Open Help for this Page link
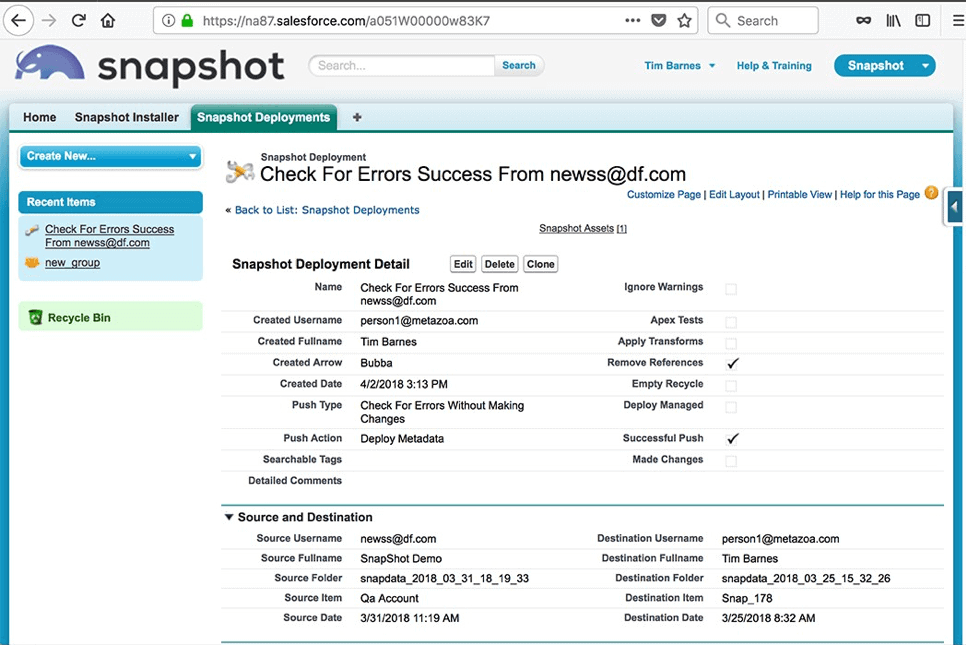The height and width of the screenshot is (645, 966). tap(879, 194)
